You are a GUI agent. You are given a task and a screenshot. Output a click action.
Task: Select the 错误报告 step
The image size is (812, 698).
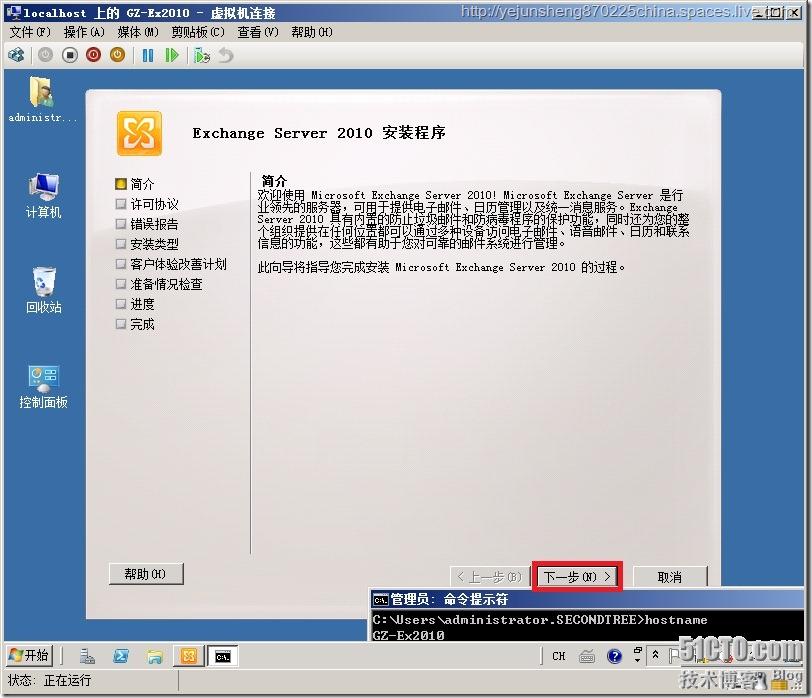coord(147,224)
